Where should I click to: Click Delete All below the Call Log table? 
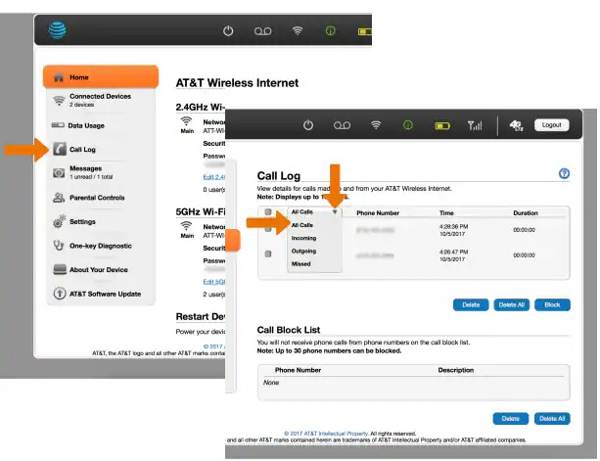(512, 305)
